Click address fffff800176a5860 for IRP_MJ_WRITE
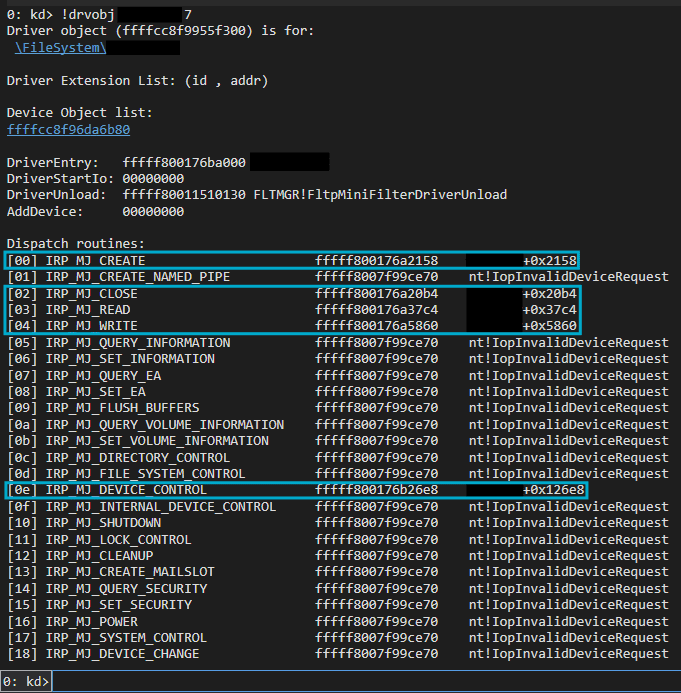The height and width of the screenshot is (693, 681). click(377, 326)
